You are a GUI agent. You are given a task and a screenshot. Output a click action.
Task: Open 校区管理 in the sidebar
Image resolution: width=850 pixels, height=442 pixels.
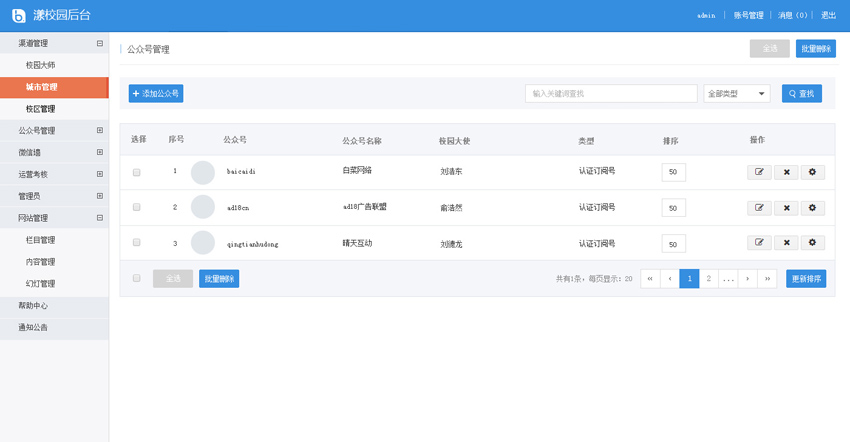tap(41, 109)
